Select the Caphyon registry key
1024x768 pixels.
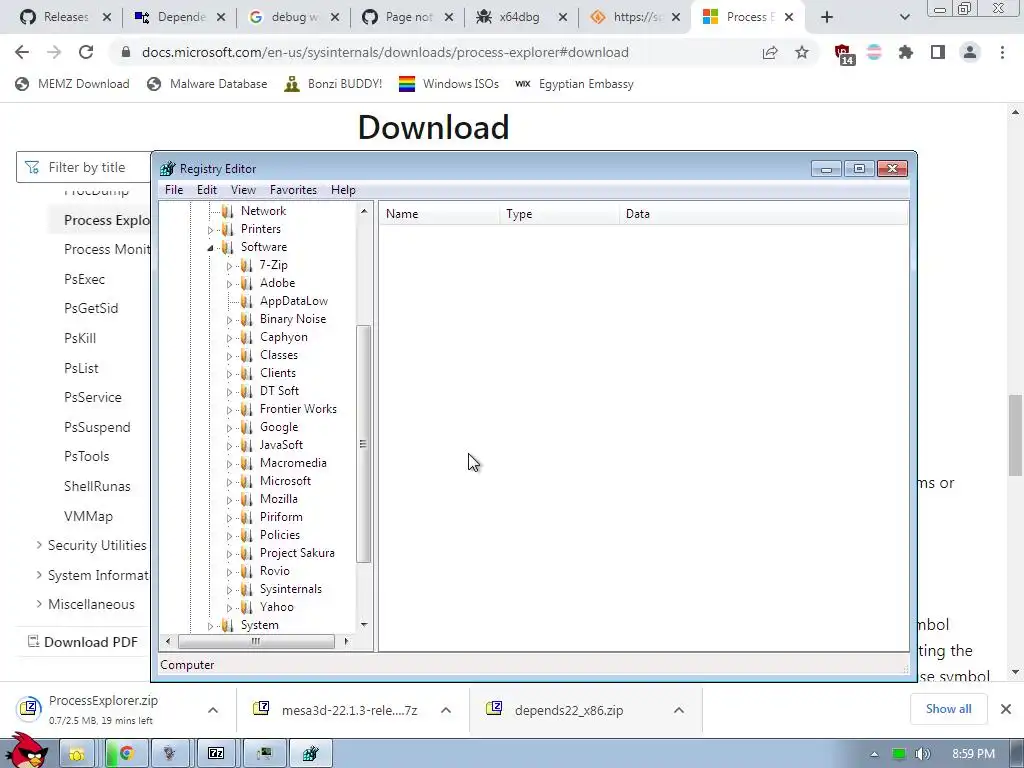283,337
